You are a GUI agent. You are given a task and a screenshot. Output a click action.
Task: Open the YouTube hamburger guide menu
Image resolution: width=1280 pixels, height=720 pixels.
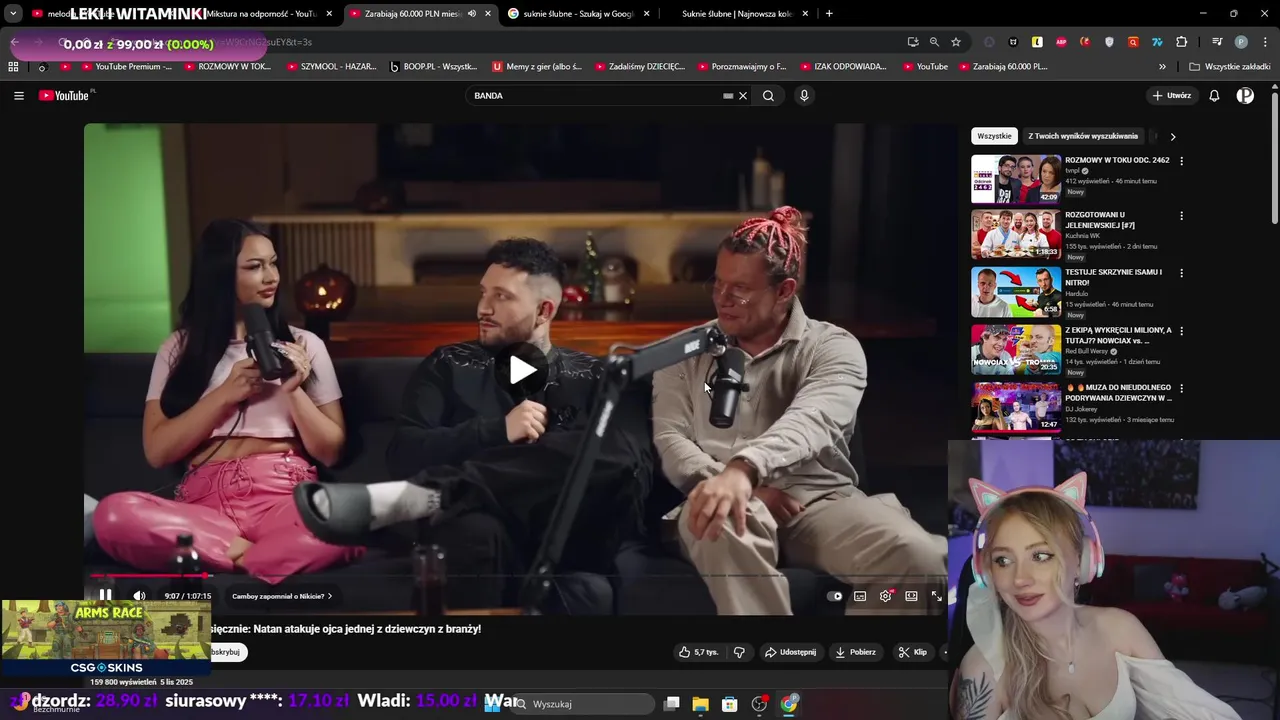[19, 96]
